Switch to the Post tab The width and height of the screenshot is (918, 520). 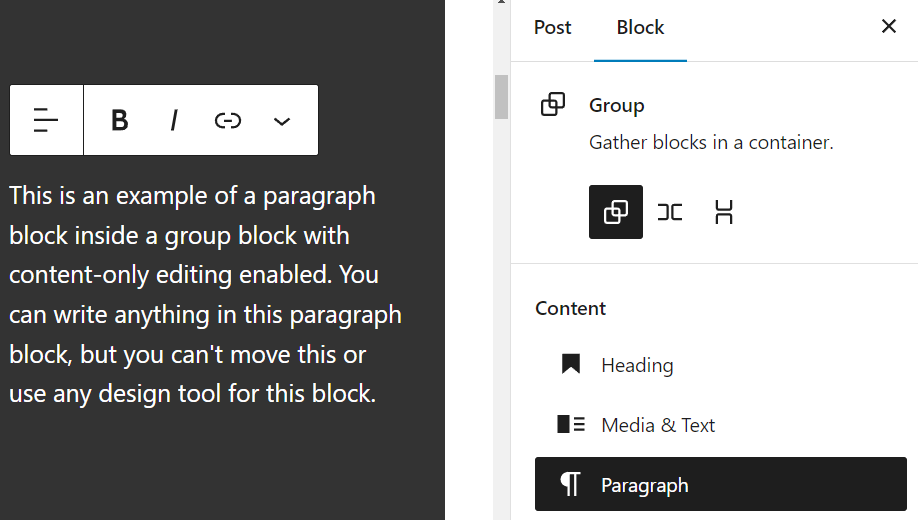[552, 28]
